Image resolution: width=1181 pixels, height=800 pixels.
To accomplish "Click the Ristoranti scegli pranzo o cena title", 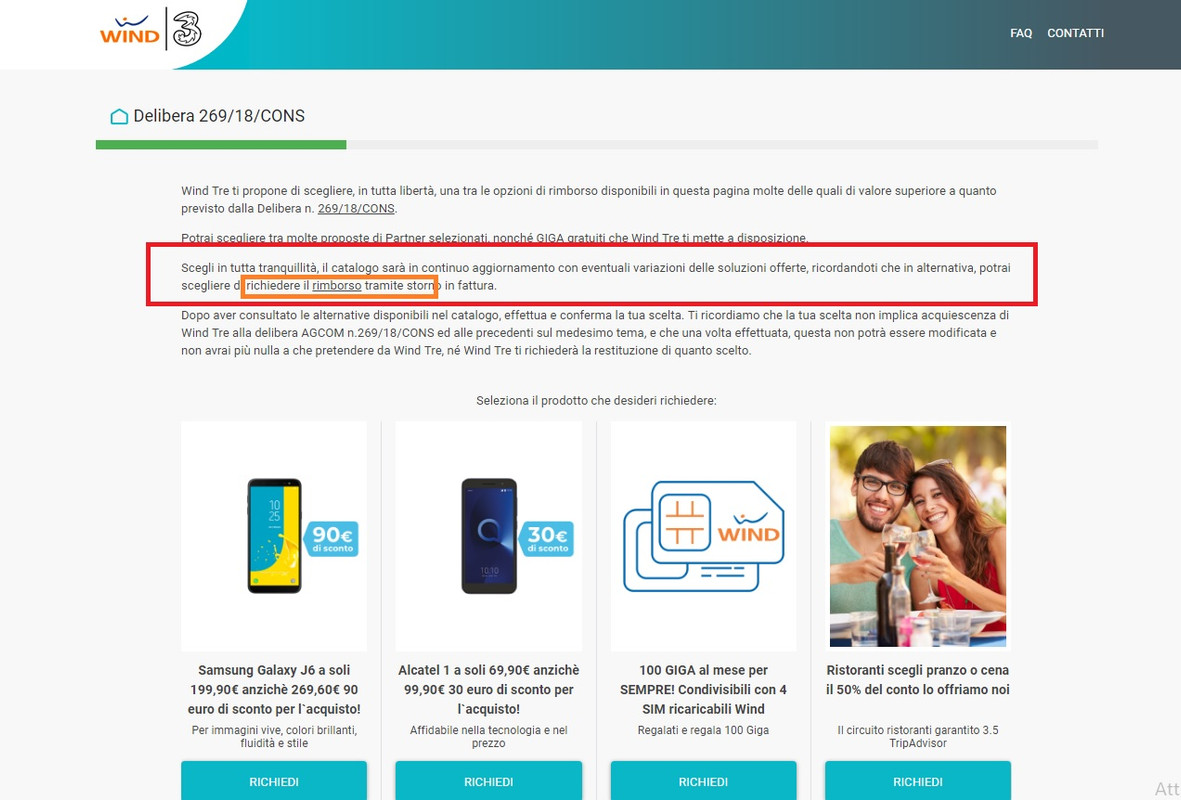I will coord(917,679).
